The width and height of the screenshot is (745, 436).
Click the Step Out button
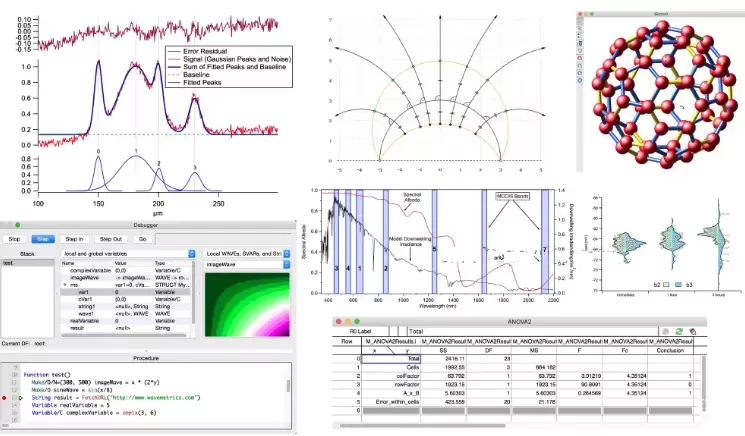coord(111,239)
